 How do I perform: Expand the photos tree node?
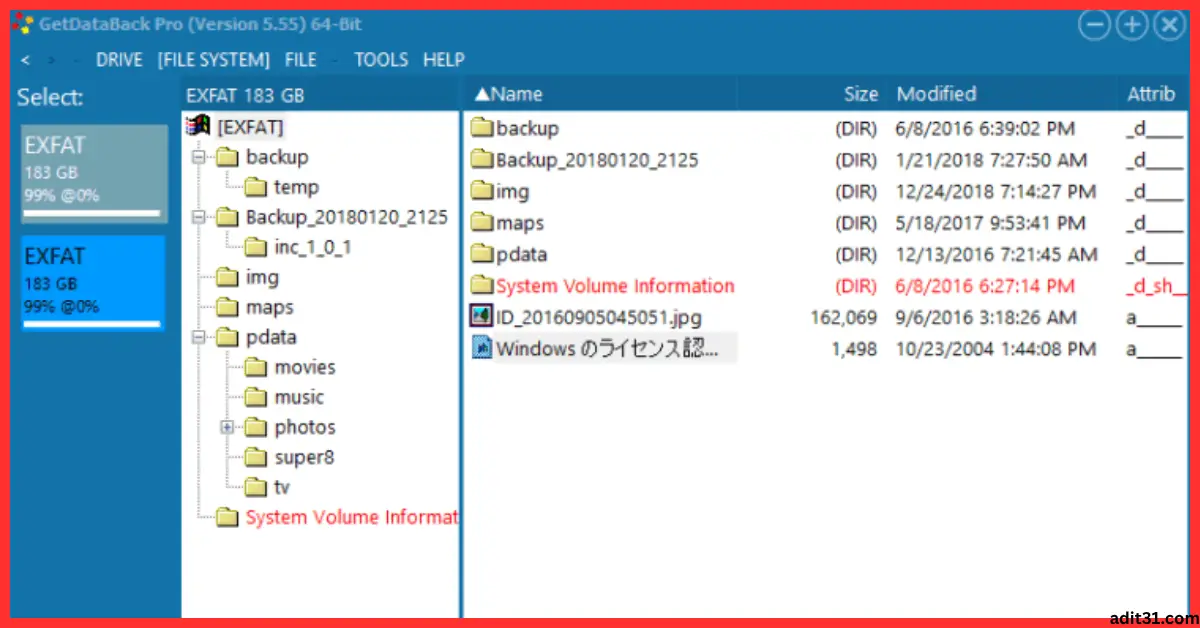point(227,427)
